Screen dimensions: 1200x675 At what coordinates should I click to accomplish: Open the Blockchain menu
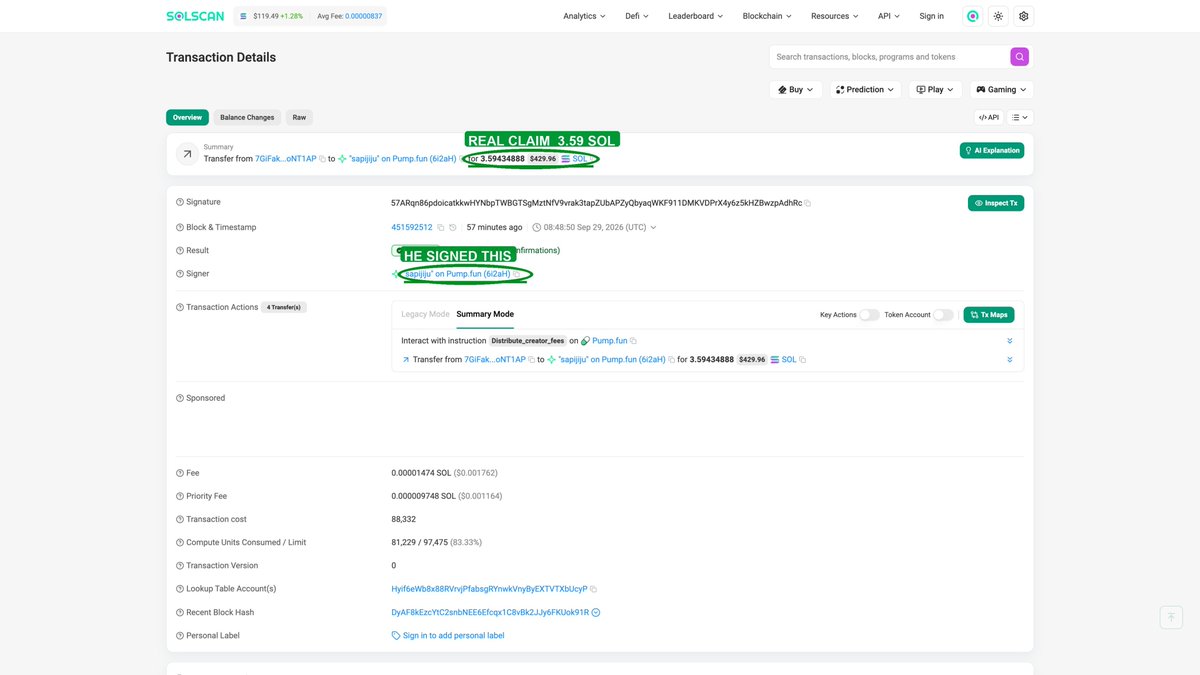click(x=767, y=16)
